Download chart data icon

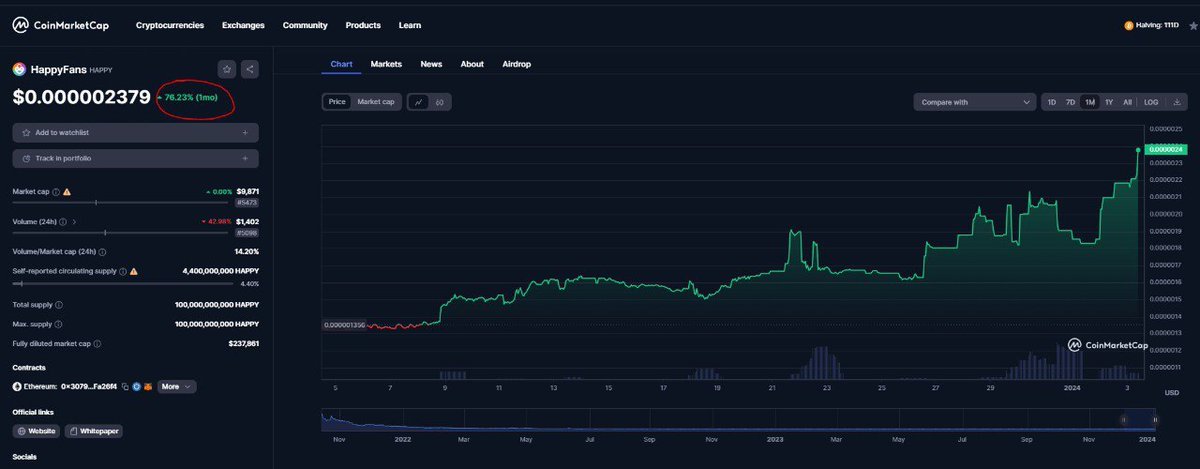coord(1177,102)
